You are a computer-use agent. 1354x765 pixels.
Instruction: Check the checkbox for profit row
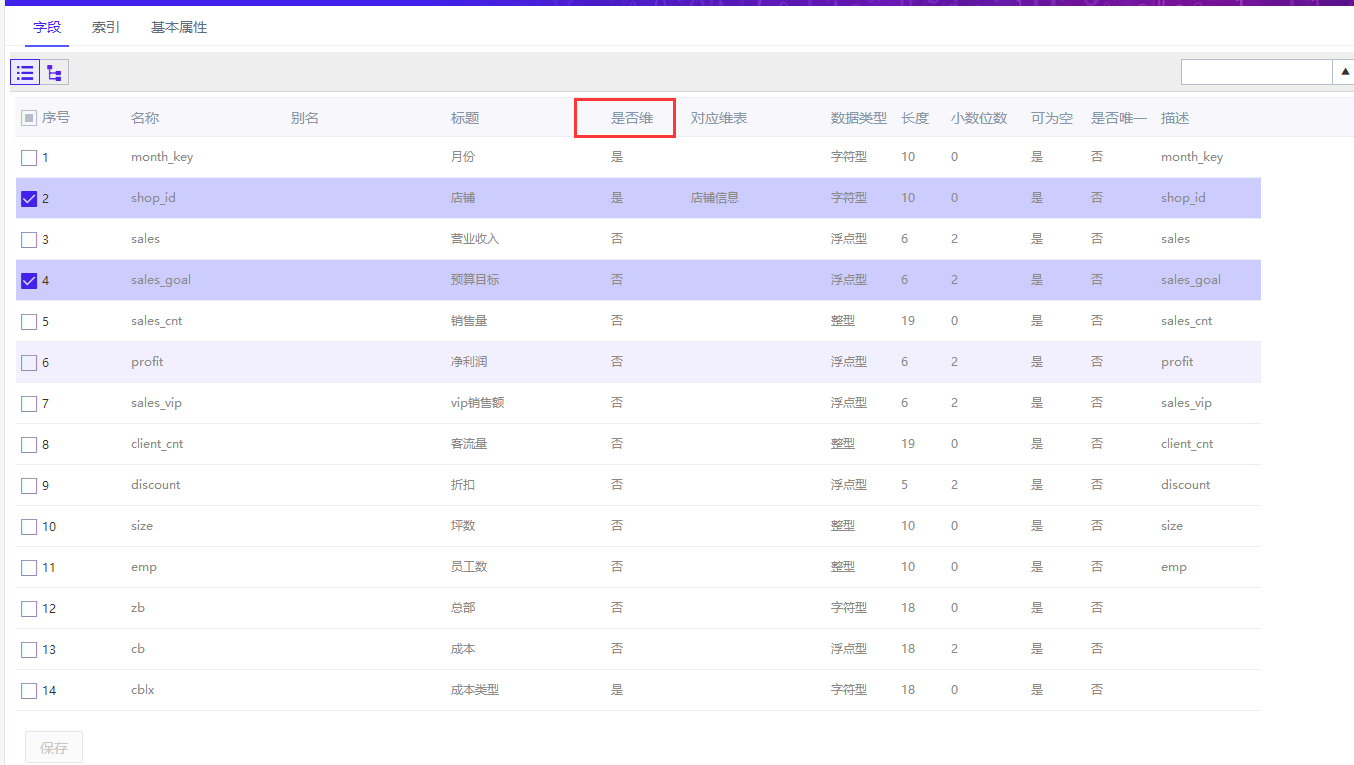(28, 362)
